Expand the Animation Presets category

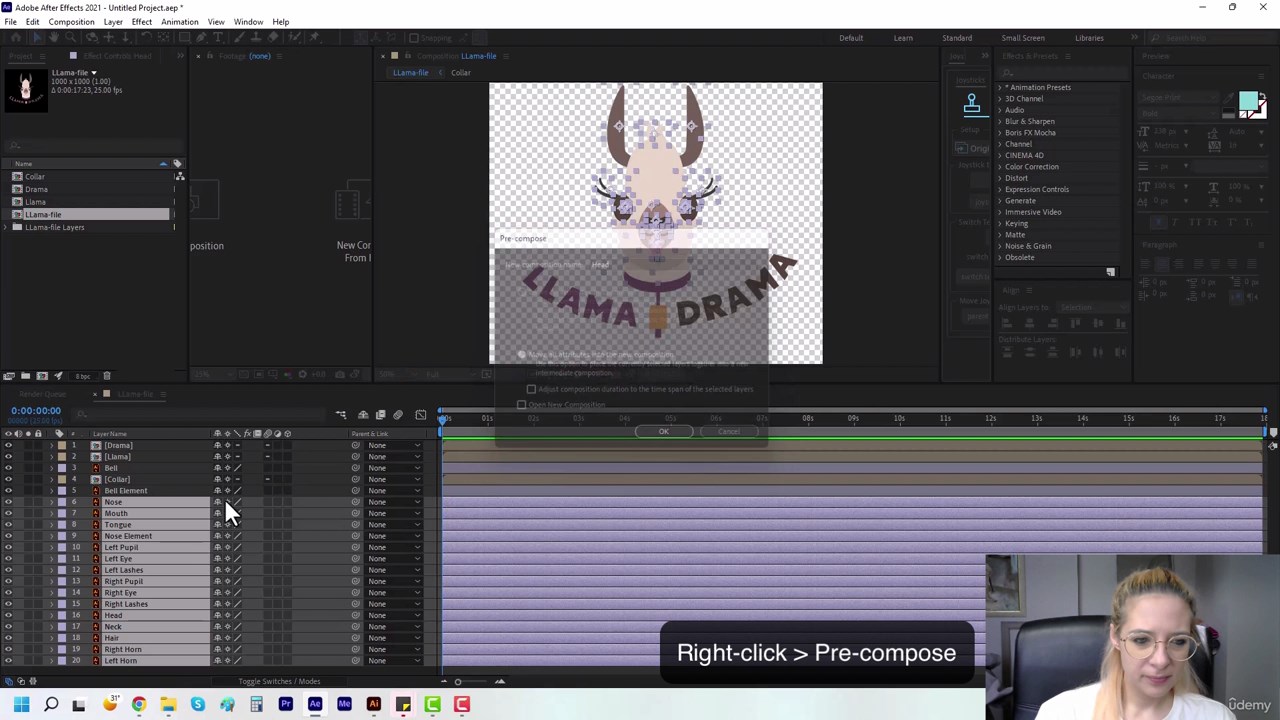(x=1000, y=87)
